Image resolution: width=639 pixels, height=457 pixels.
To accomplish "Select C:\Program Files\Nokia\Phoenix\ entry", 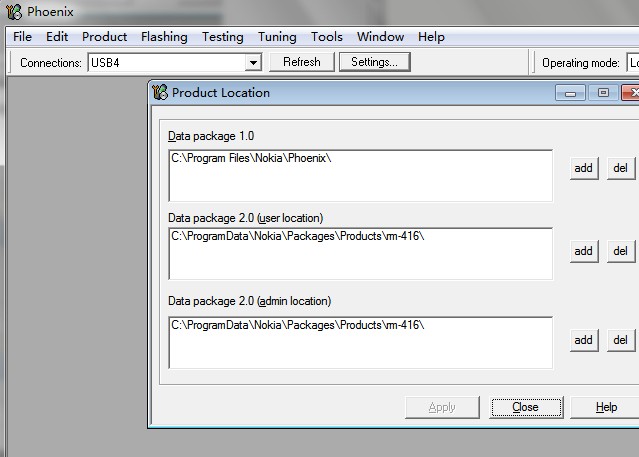I will pos(251,158).
